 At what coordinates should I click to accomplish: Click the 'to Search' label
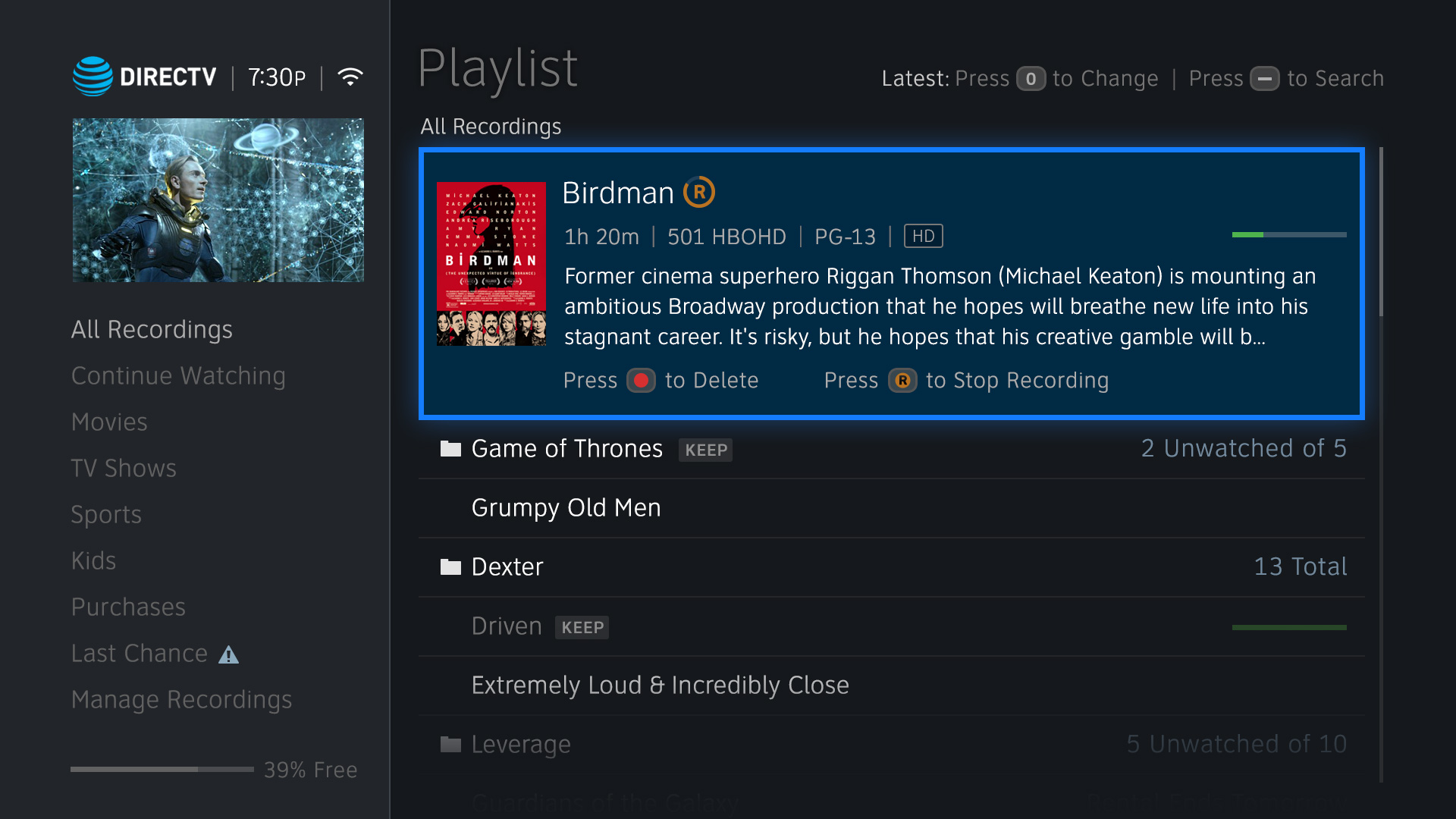[x=1335, y=79]
